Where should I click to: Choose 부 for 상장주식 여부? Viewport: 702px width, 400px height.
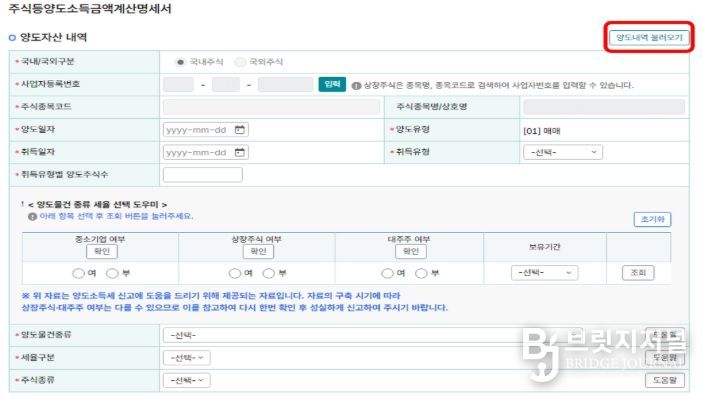[269, 273]
